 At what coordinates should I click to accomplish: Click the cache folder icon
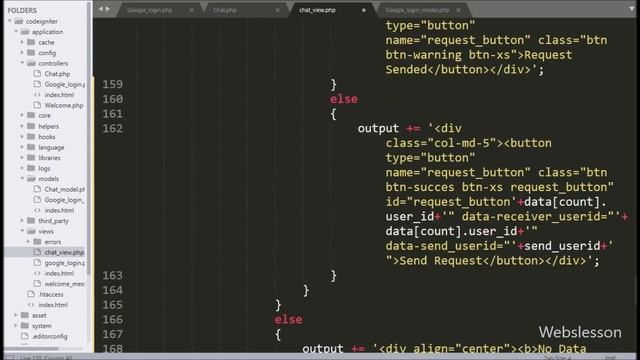tap(31, 42)
